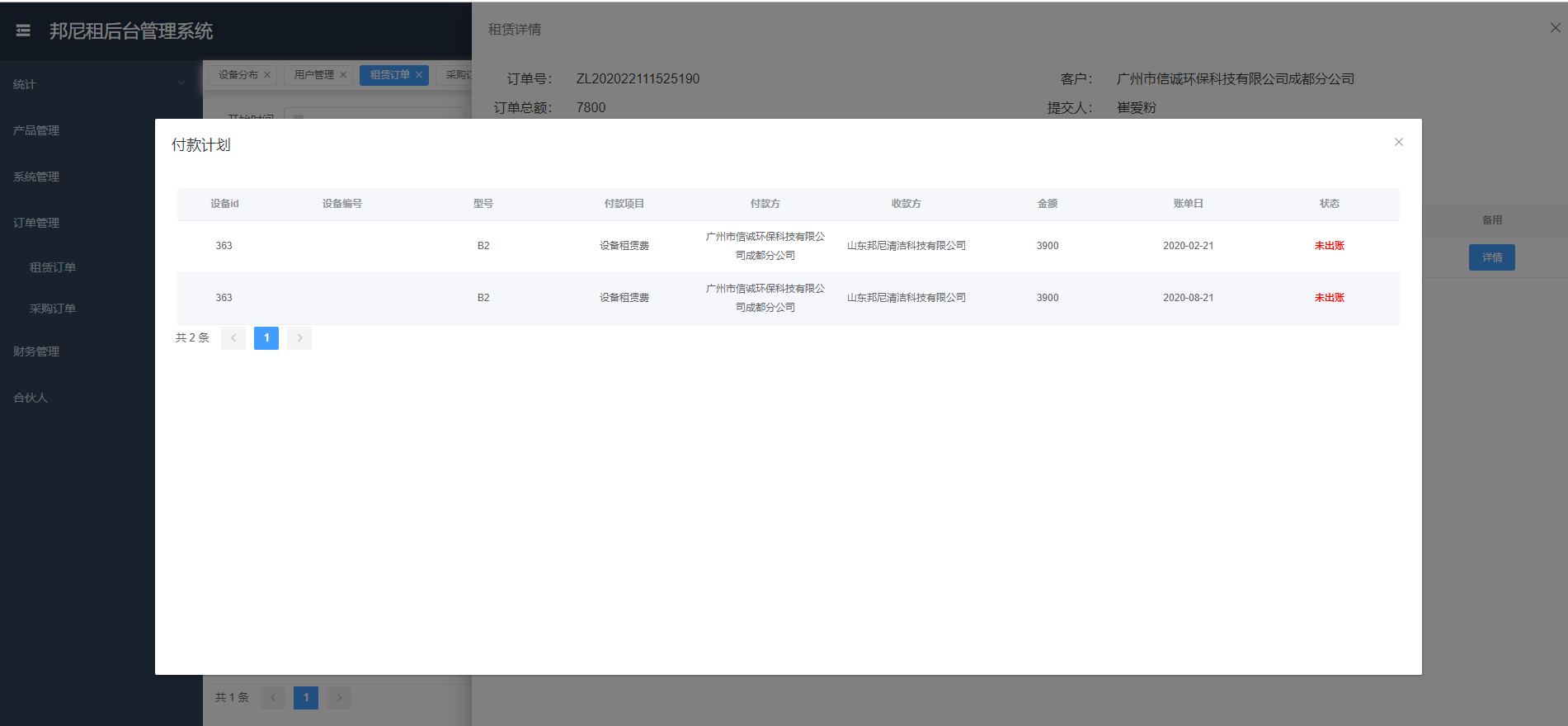Viewport: 1568px width, 726px height.
Task: Click device id 363 in first row
Action: coord(224,246)
